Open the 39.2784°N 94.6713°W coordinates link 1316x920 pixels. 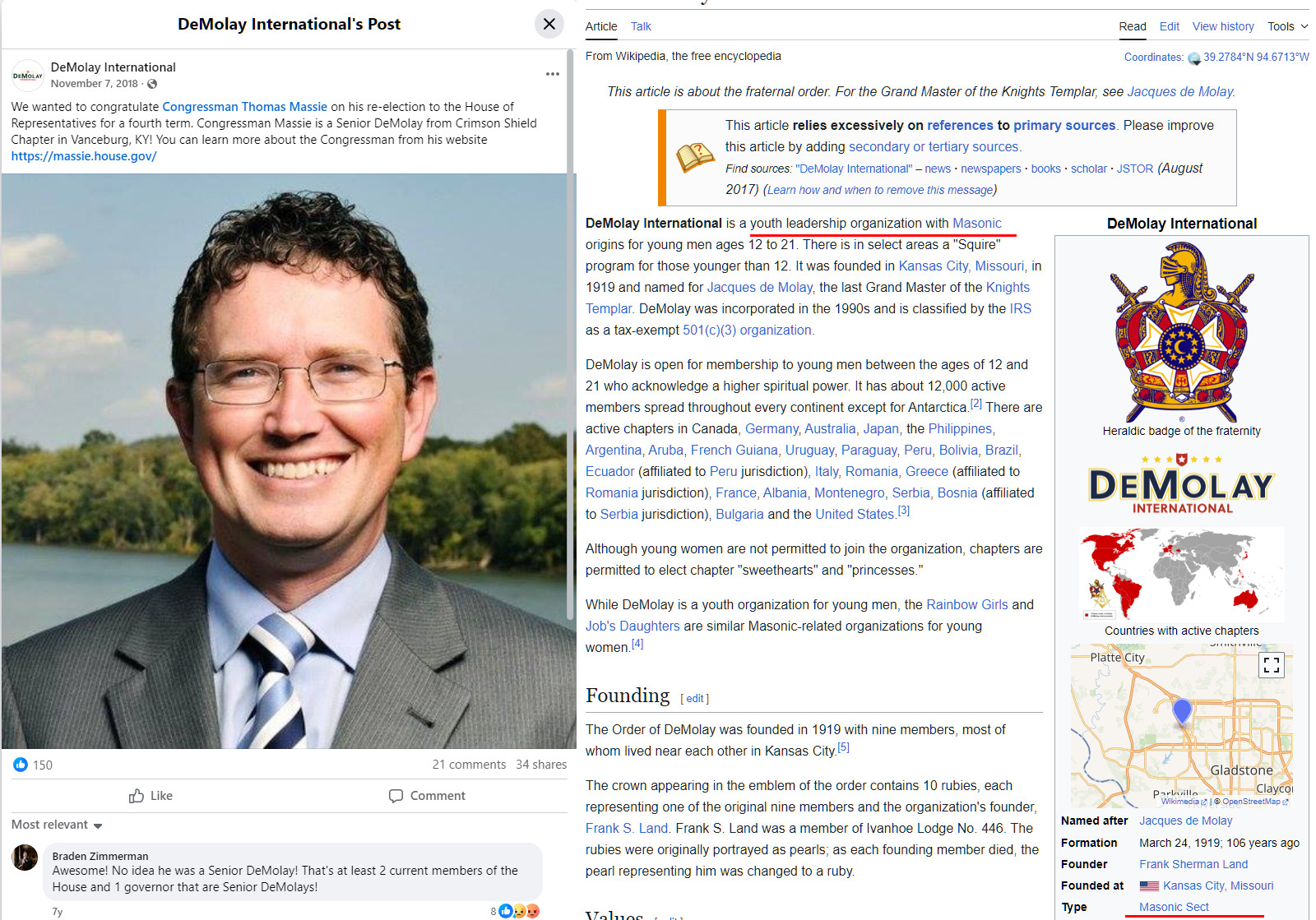(1256, 57)
